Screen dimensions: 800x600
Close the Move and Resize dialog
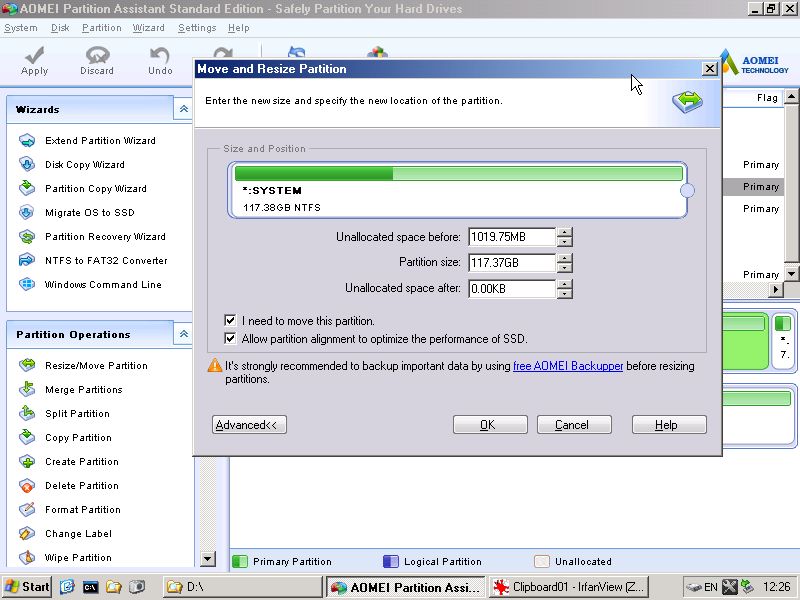coord(709,69)
